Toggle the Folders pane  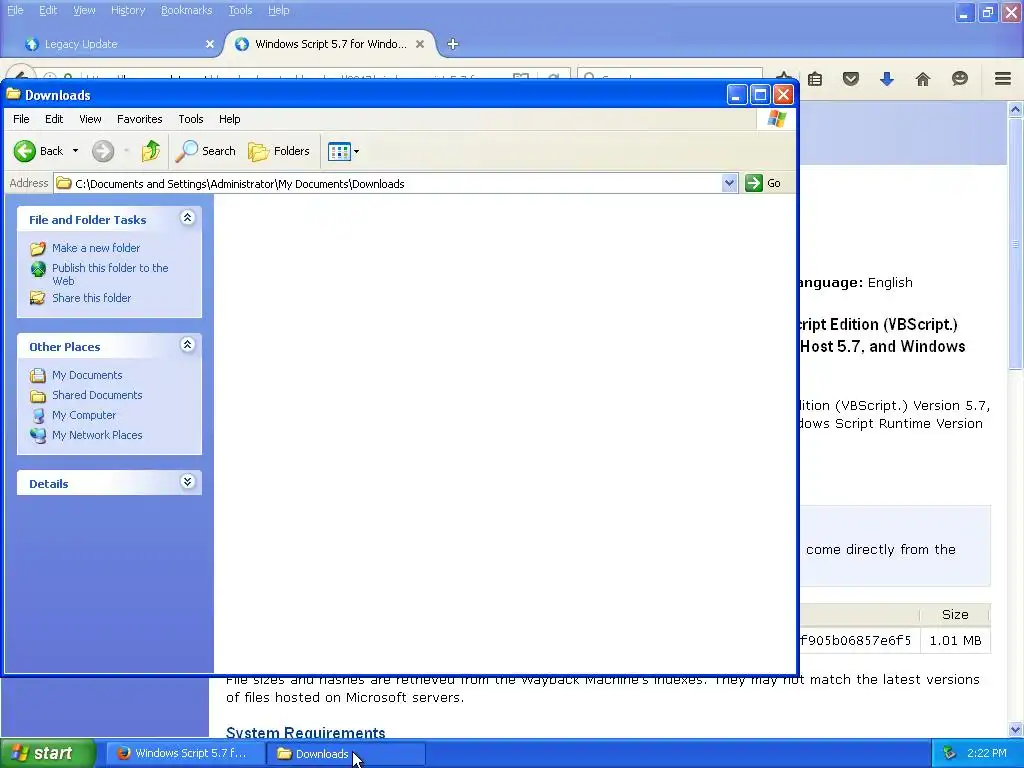279,151
